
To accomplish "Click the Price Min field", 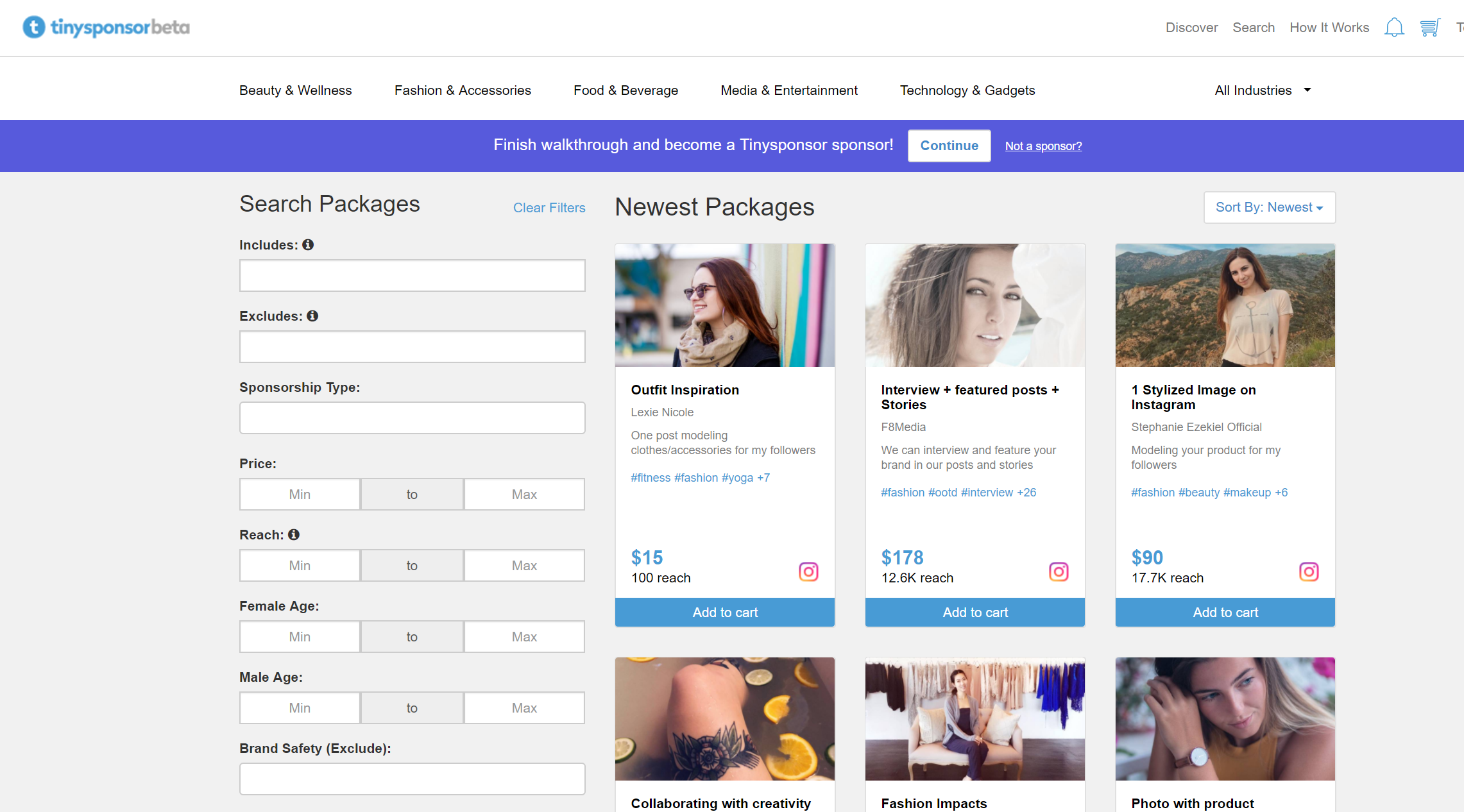I will click(300, 494).
